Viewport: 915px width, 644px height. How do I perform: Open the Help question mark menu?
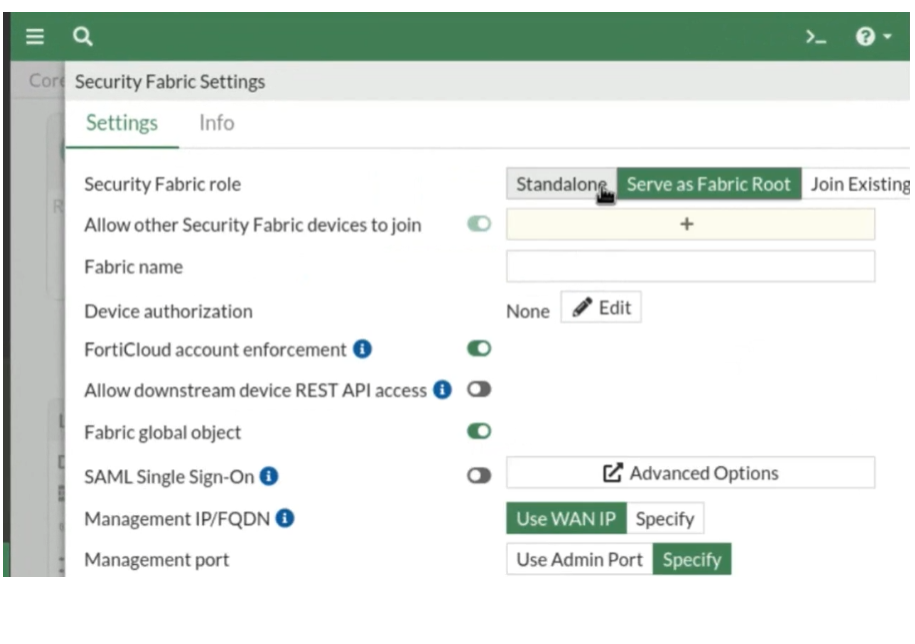tap(872, 37)
